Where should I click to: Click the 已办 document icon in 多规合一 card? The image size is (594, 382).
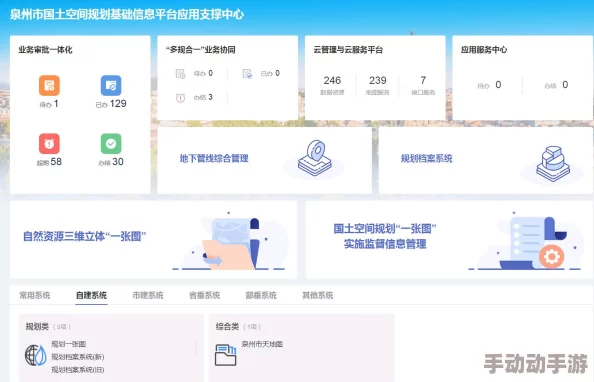click(247, 74)
